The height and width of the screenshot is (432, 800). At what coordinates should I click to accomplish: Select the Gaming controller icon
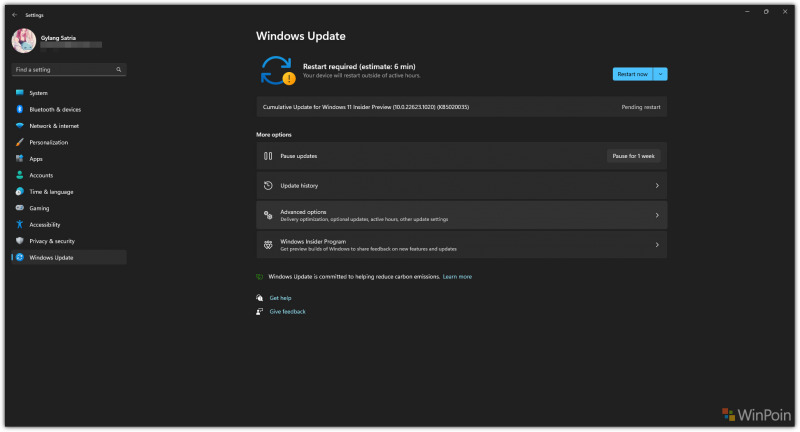pos(19,208)
